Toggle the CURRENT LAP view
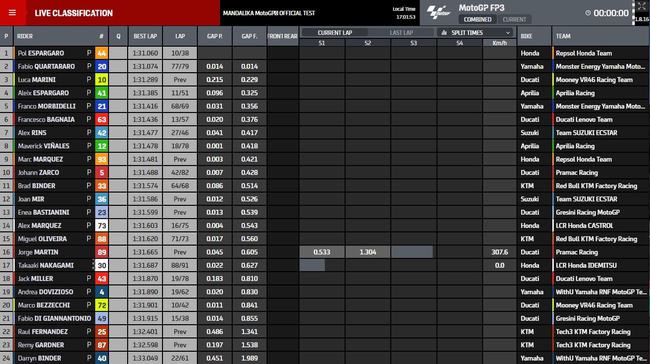Screen dimensions: 650x364 click(x=335, y=32)
